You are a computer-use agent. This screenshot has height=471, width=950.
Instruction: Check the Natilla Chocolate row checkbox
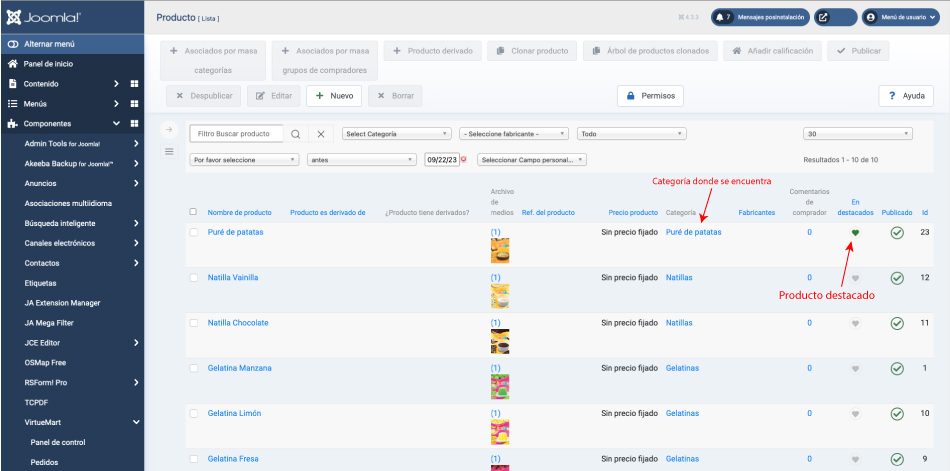pos(193,323)
